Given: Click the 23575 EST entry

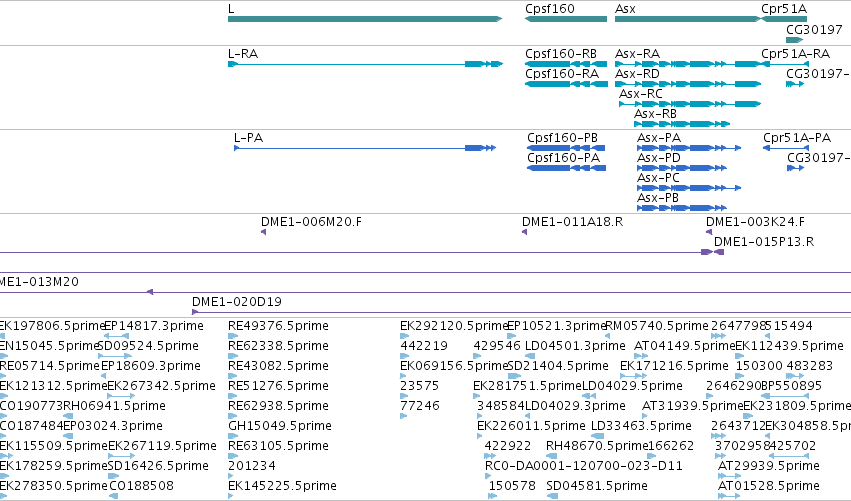Looking at the screenshot, I should tap(420, 386).
